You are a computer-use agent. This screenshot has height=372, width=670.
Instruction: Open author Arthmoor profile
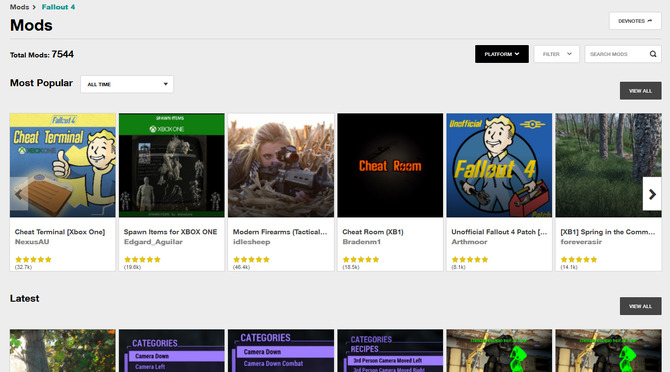pos(469,242)
